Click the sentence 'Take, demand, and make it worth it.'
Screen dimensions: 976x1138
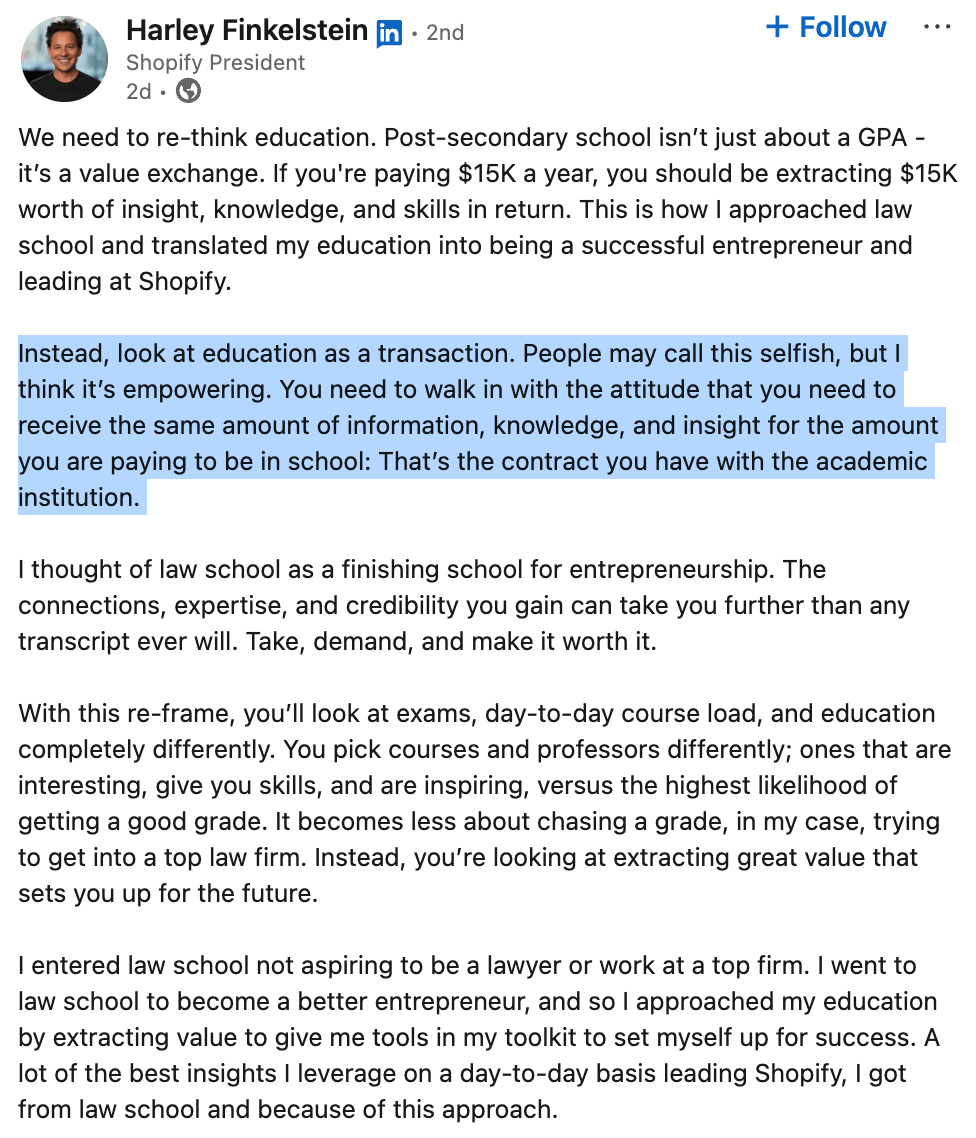484,641
